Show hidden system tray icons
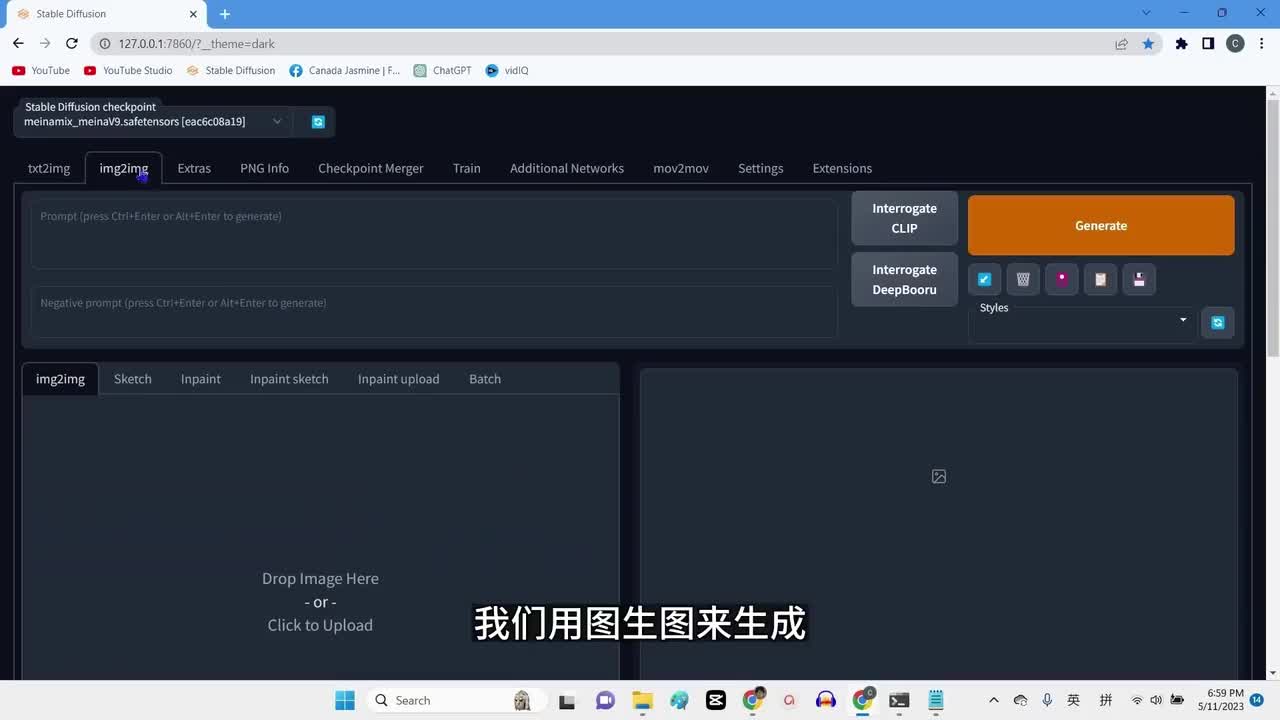1280x720 pixels. (993, 700)
